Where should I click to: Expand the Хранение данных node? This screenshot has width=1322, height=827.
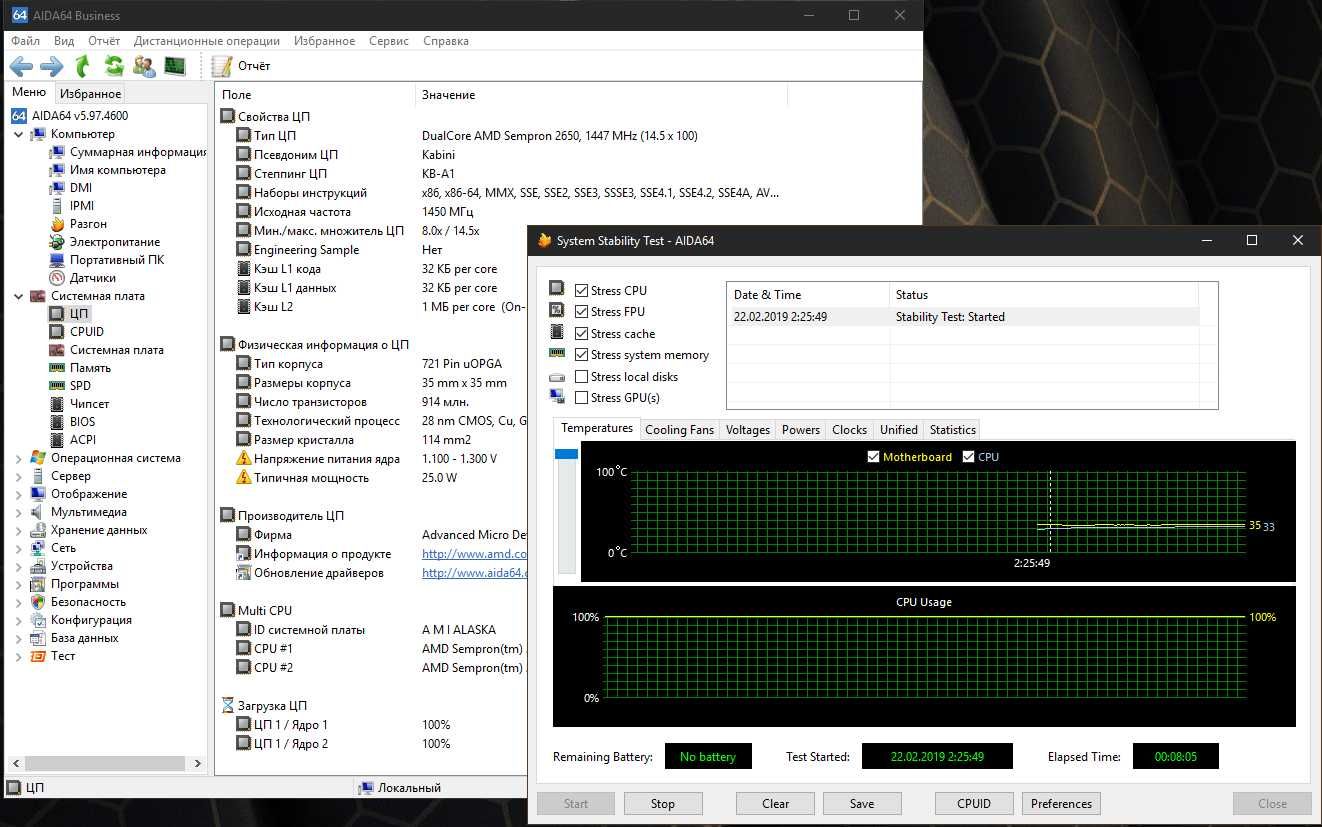point(18,530)
